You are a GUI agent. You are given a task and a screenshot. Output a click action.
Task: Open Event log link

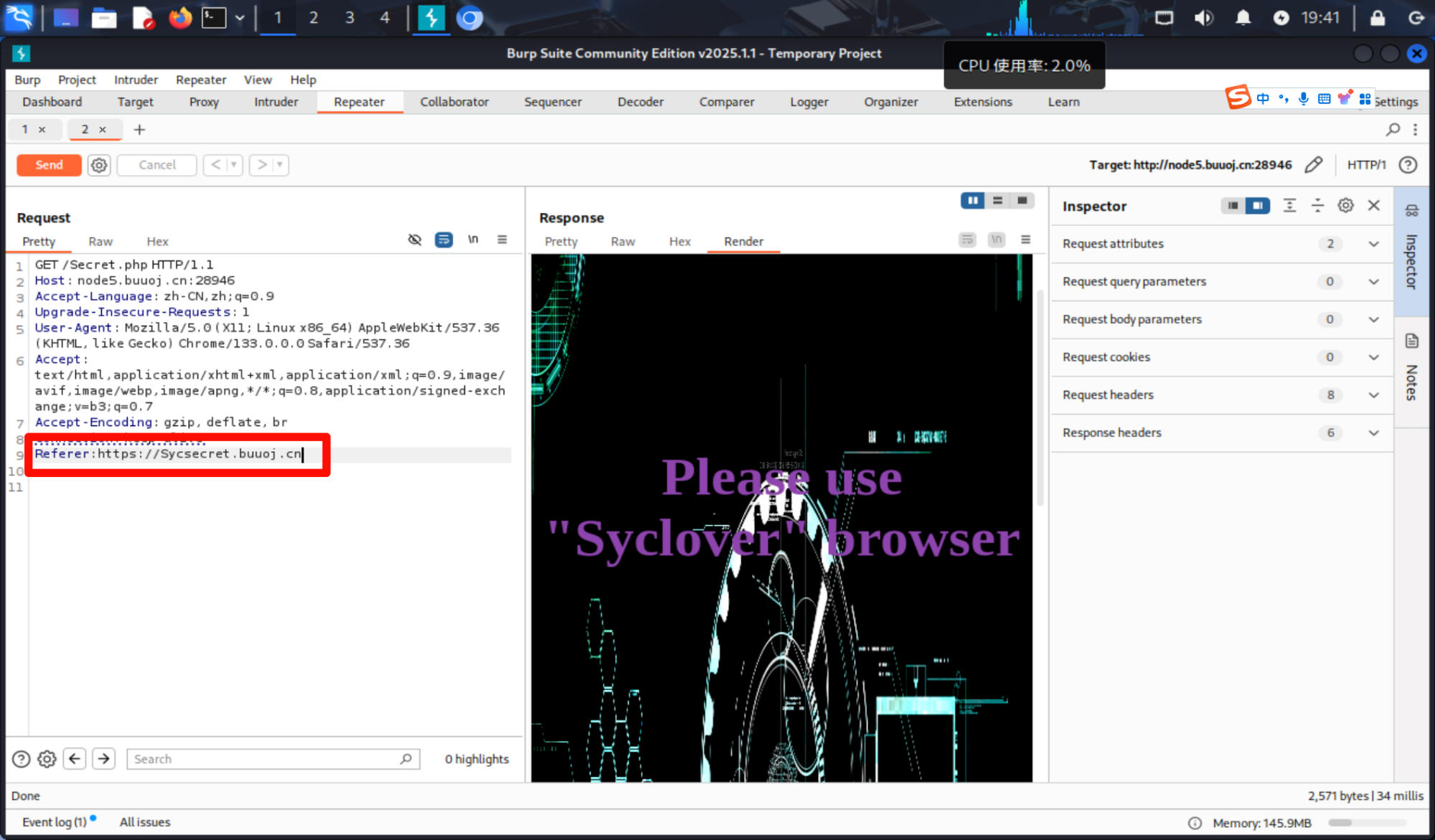[54, 822]
